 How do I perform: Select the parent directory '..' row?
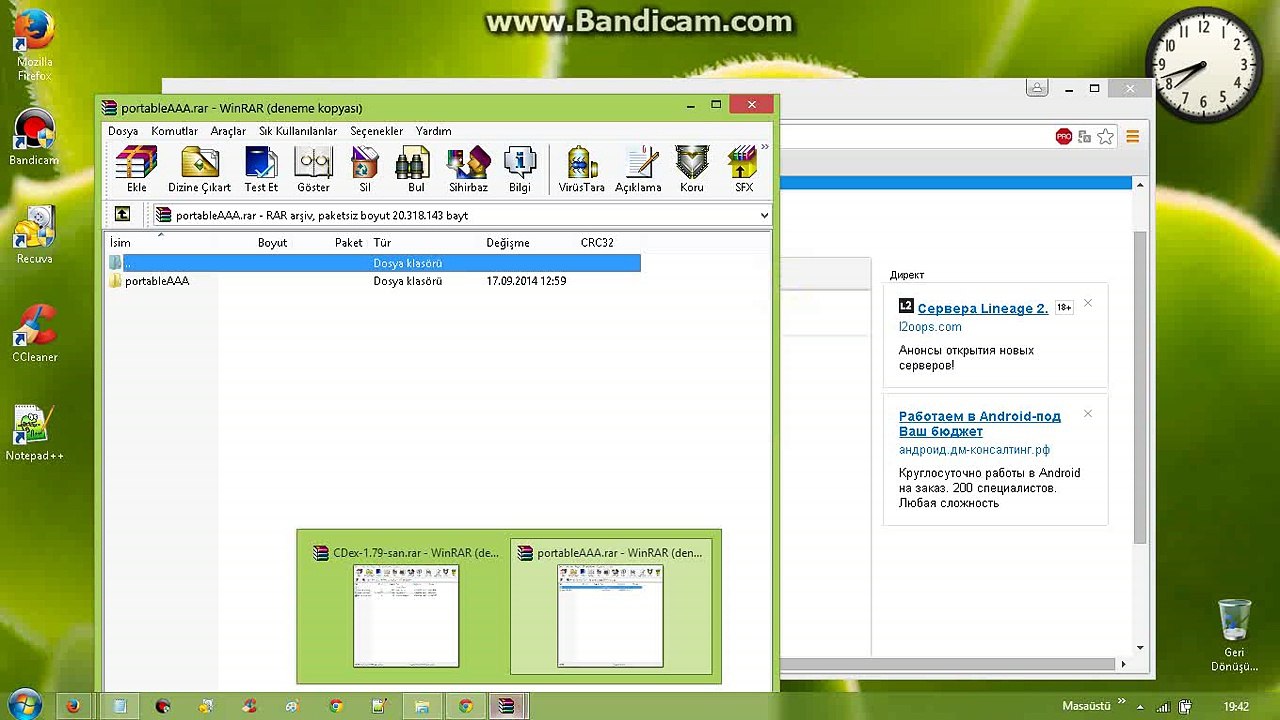pos(374,263)
